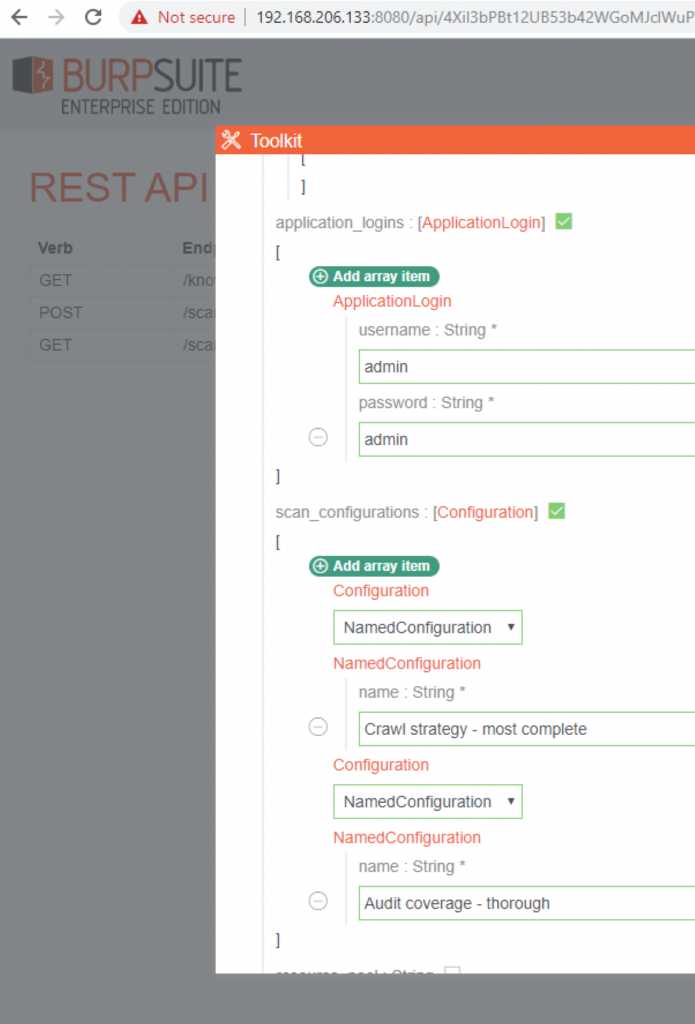Click the password field containing admin
Screen dimensions: 695x1024
click(526, 439)
